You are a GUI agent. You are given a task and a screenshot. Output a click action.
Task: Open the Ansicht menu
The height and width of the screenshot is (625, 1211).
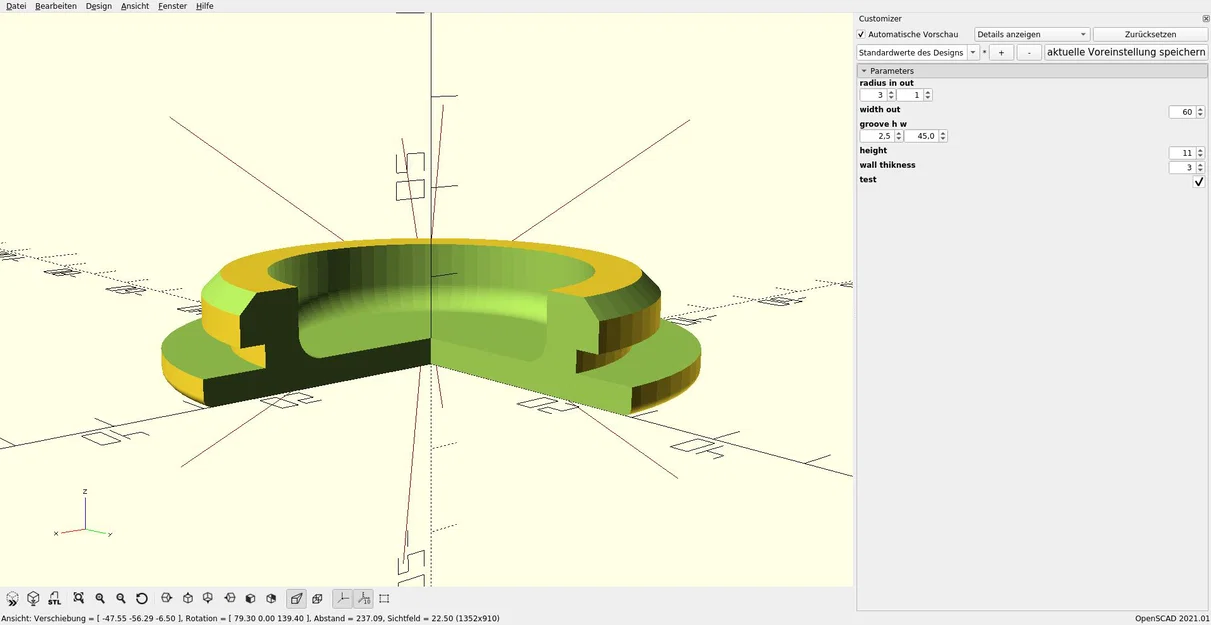(135, 6)
